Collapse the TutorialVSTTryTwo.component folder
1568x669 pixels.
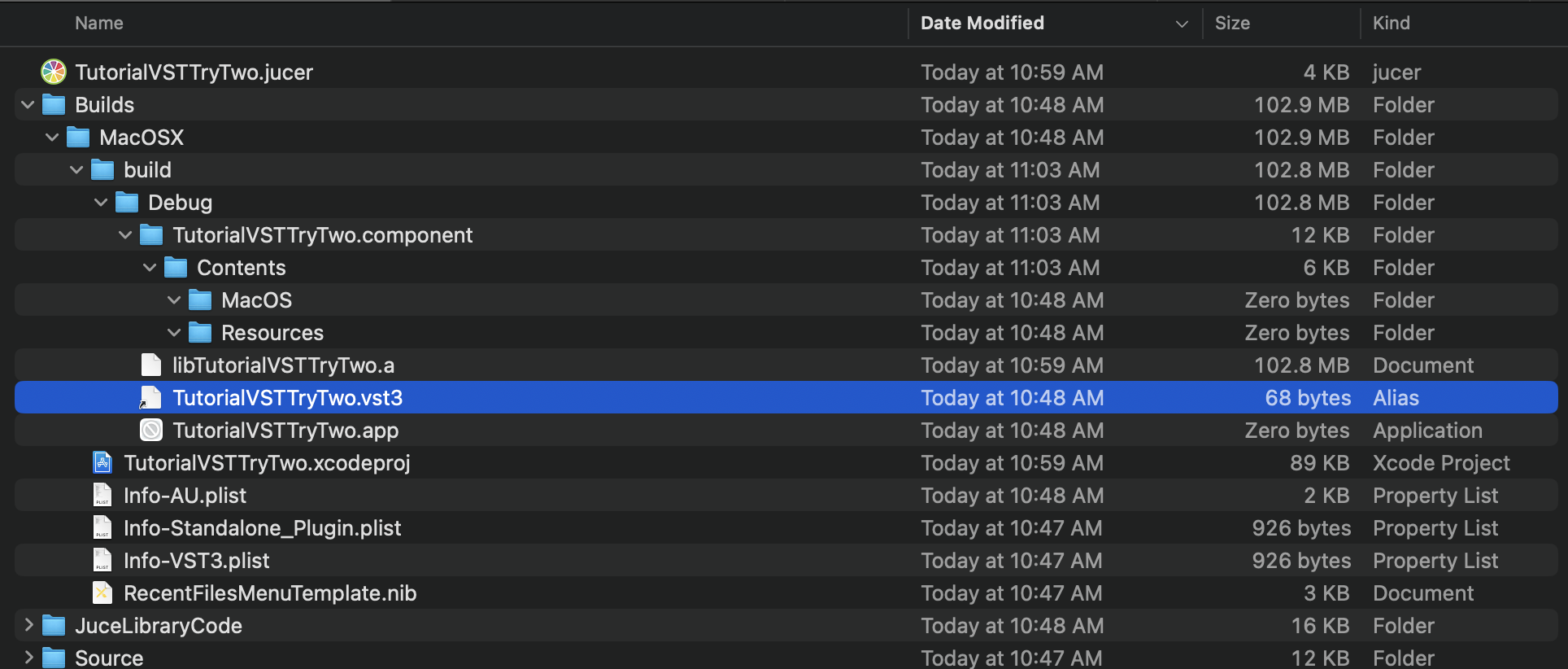pyautogui.click(x=126, y=234)
